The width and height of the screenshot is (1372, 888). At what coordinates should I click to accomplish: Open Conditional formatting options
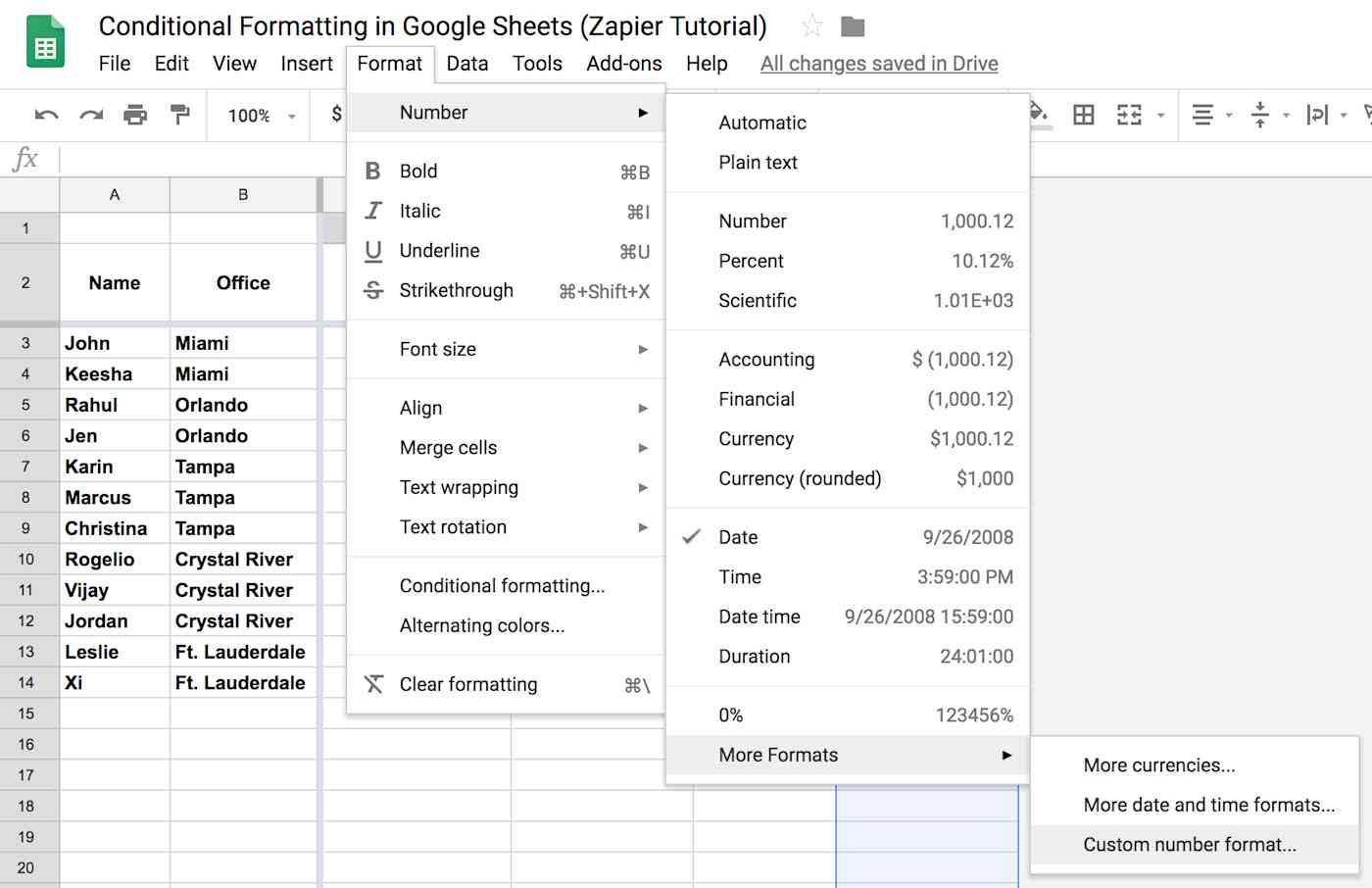502,585
